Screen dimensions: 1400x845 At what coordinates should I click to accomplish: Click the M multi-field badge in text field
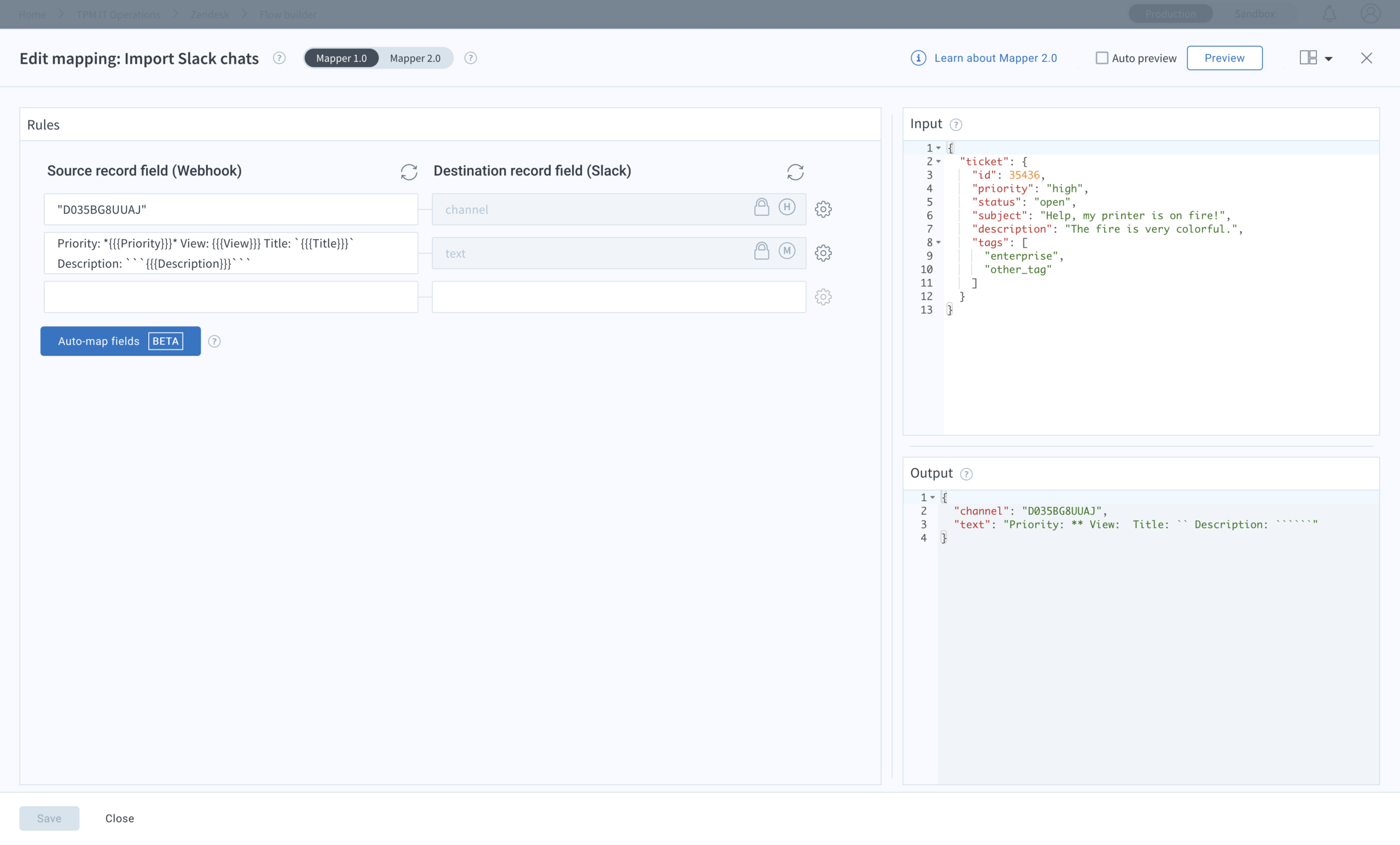click(x=787, y=251)
